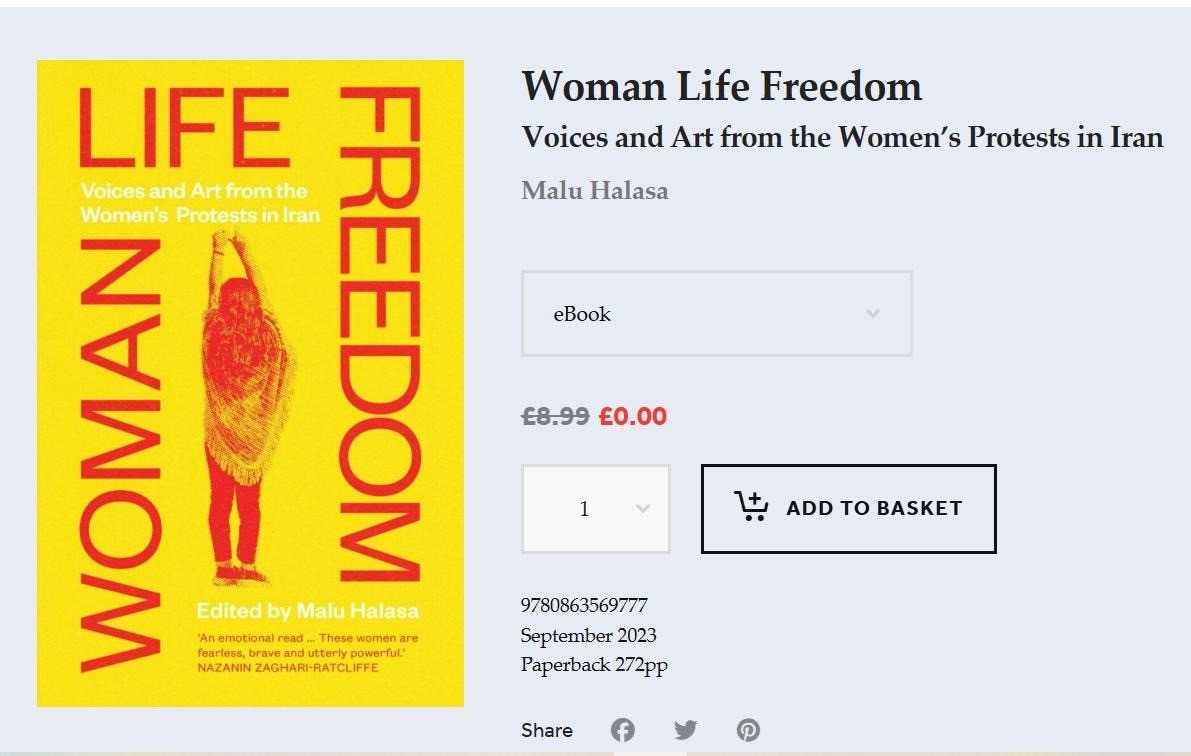
Task: Click the eBook dropdown chevron arrow
Action: click(x=873, y=314)
